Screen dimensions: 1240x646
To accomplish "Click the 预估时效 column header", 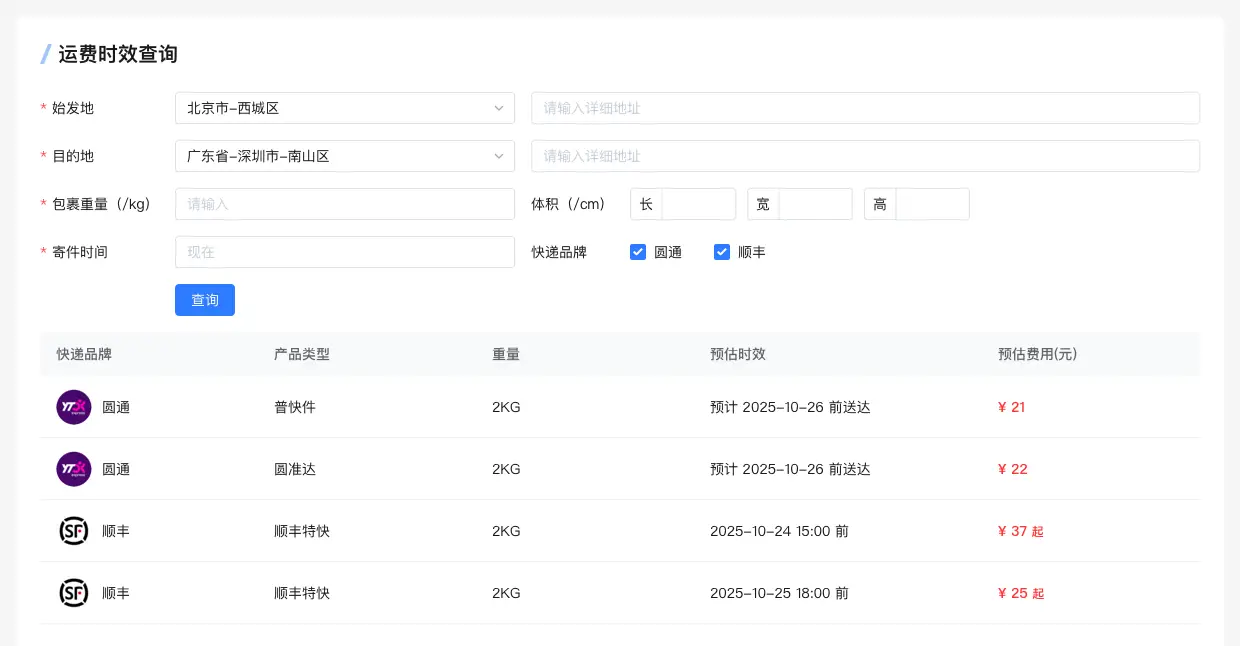I will click(737, 354).
